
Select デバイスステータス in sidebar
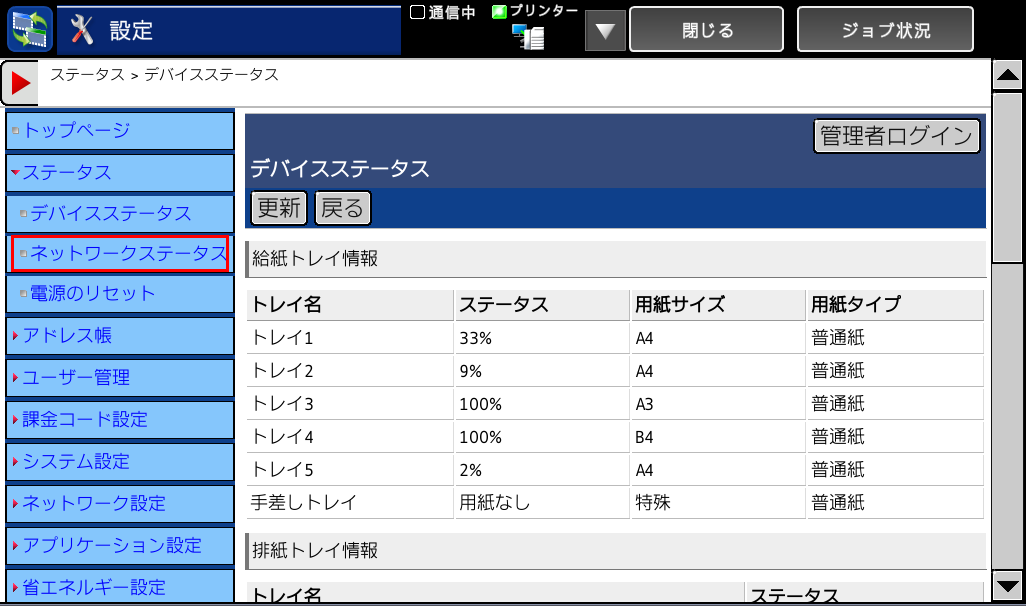tap(110, 214)
